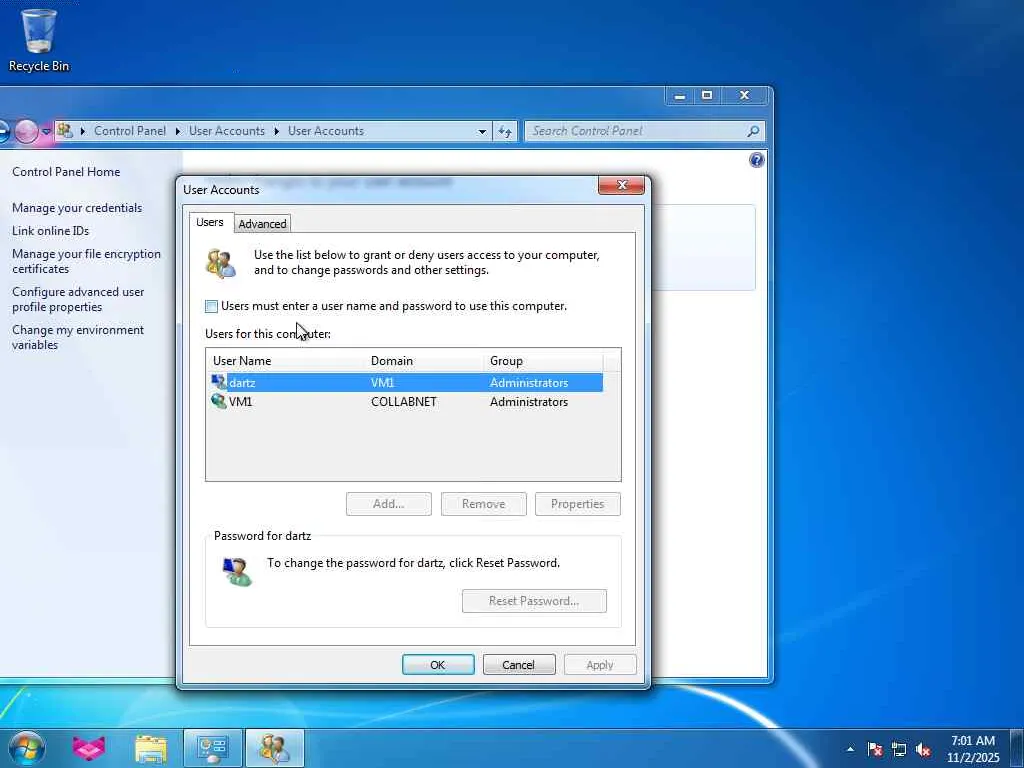The width and height of the screenshot is (1024, 768).
Task: Sort by the Group column header
Action: click(543, 360)
